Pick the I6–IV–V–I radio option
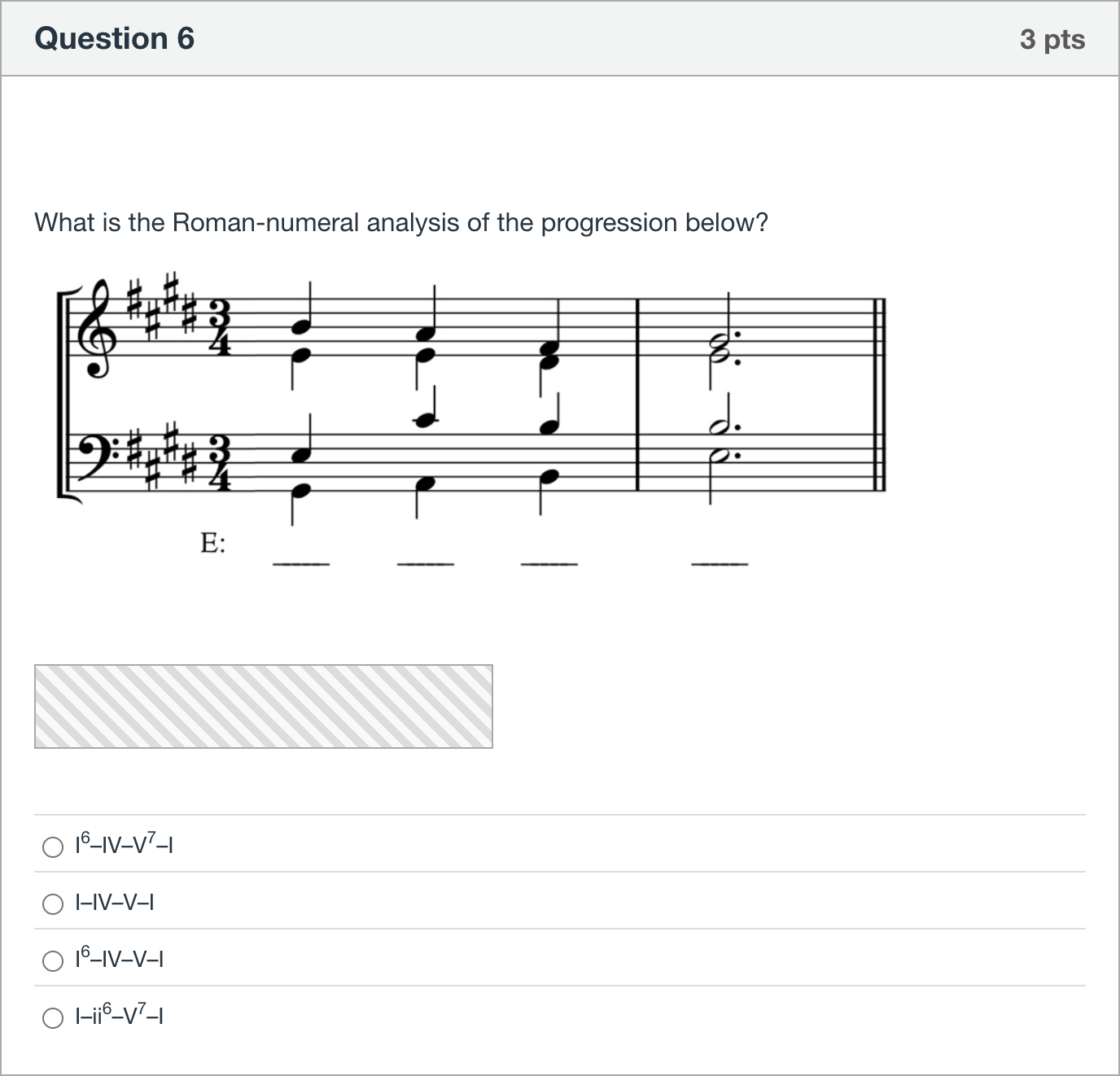This screenshot has height=1076, width=1120. (53, 961)
